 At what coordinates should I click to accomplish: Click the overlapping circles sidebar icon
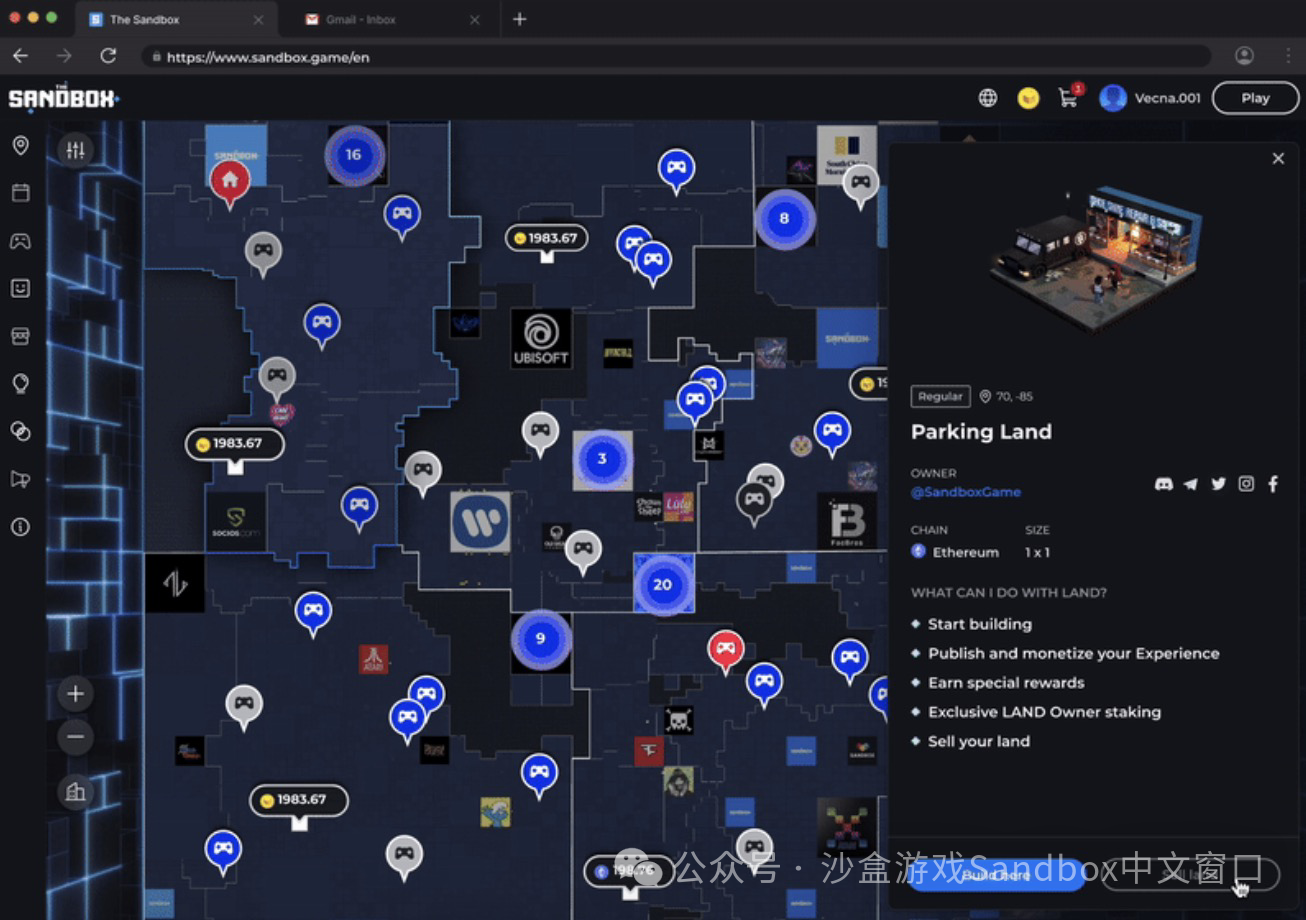(20, 431)
